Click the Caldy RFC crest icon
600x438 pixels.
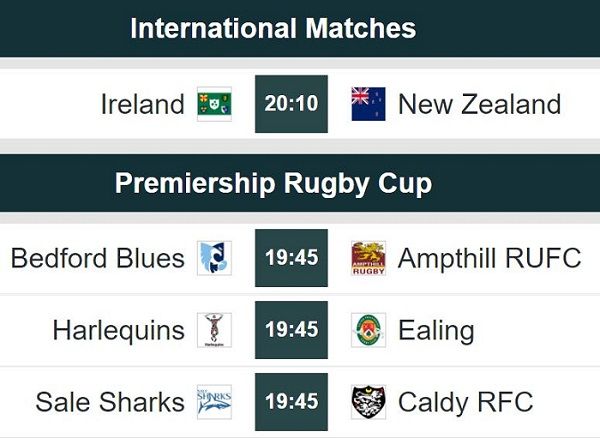tap(368, 402)
